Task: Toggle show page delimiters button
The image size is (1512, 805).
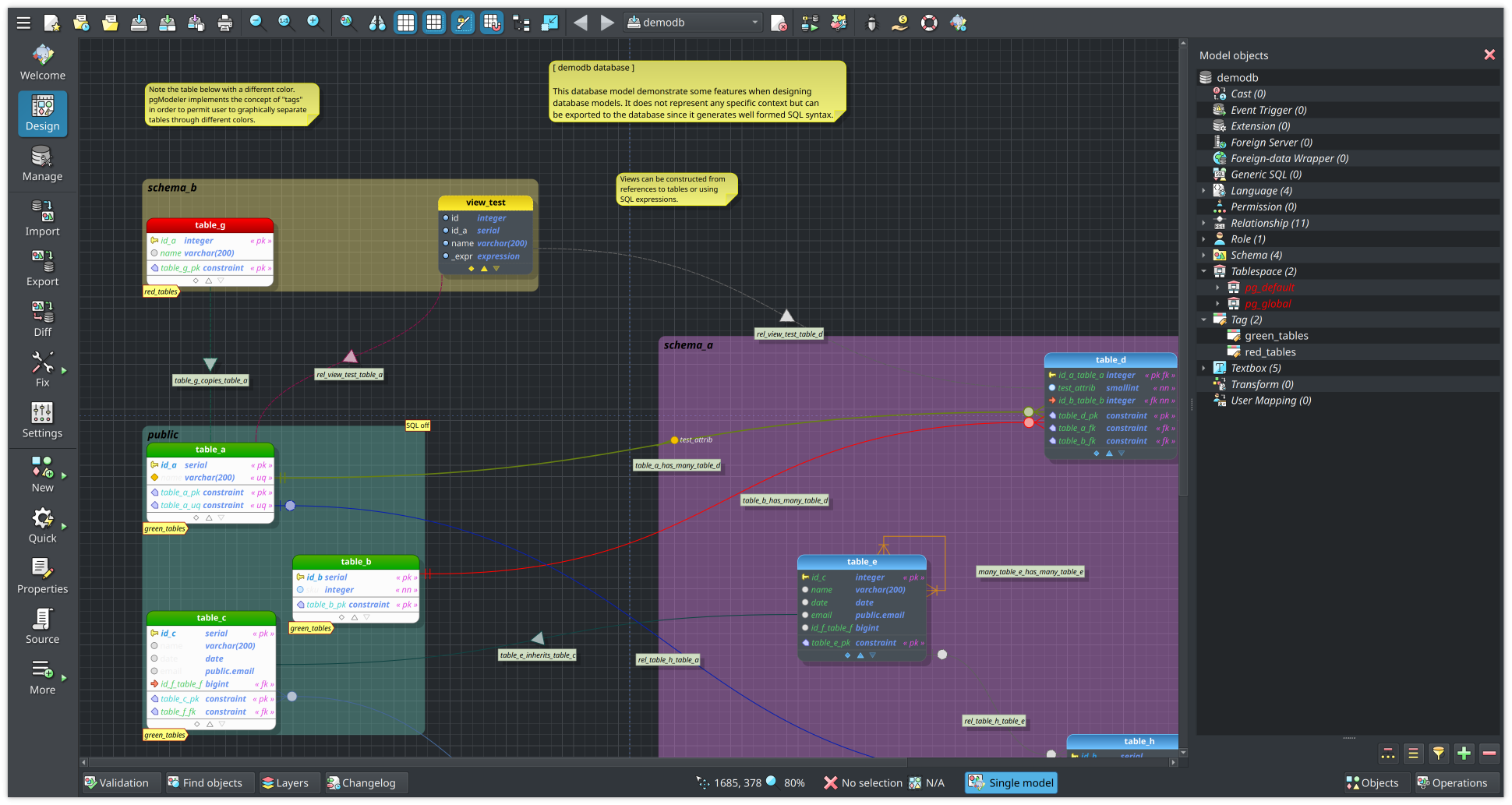Action: click(463, 23)
